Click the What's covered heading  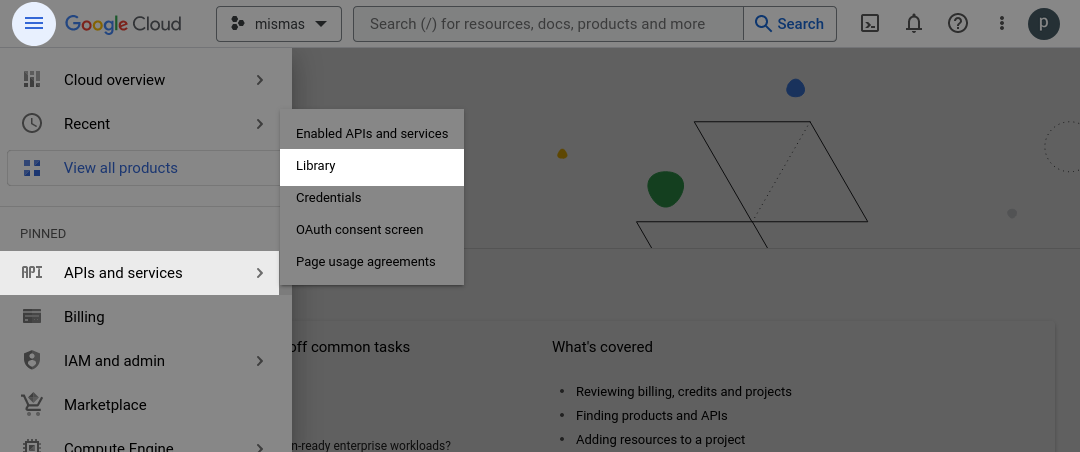pyautogui.click(x=602, y=347)
